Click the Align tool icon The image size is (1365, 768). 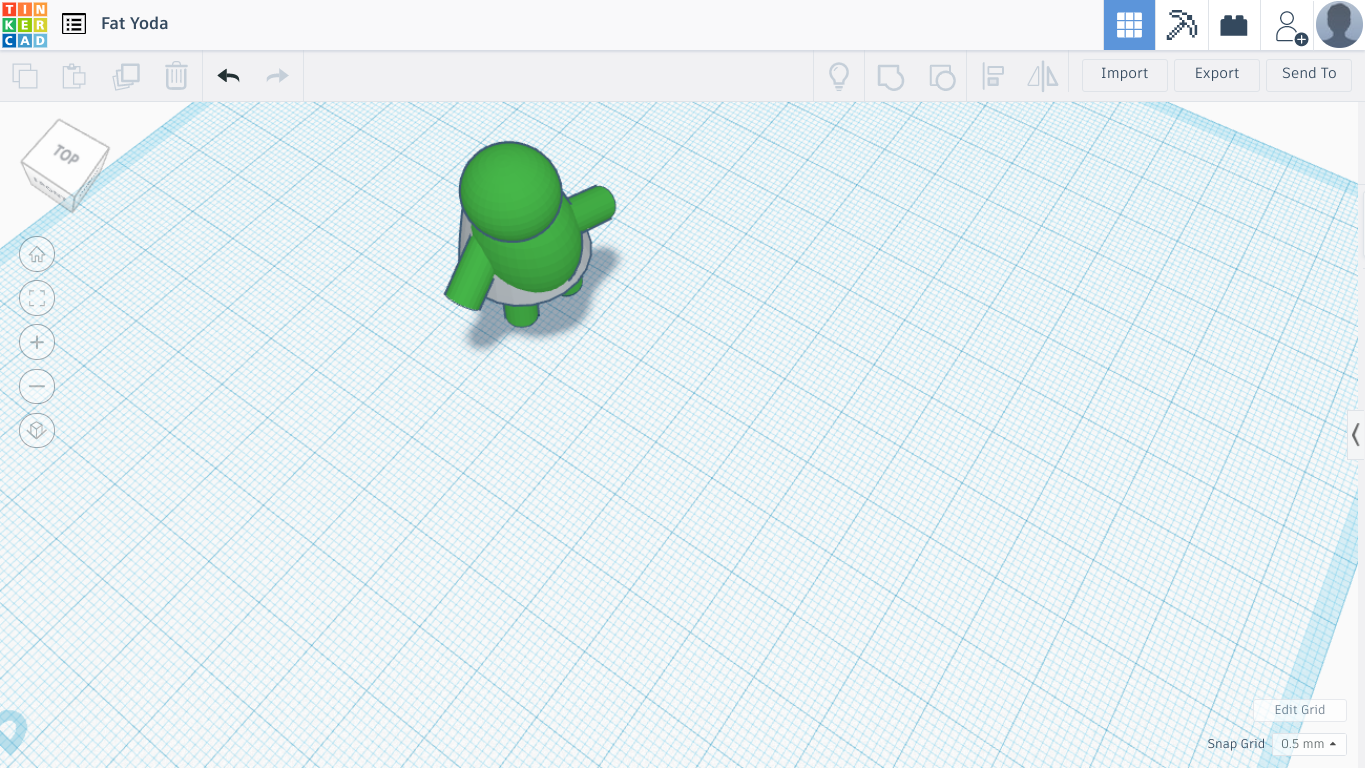point(993,76)
